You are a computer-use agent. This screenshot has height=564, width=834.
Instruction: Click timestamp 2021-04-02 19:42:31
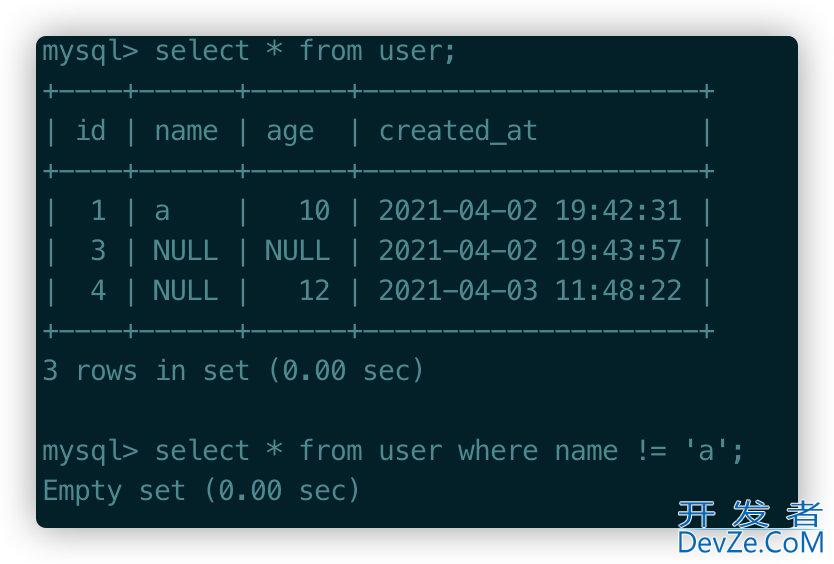point(530,210)
